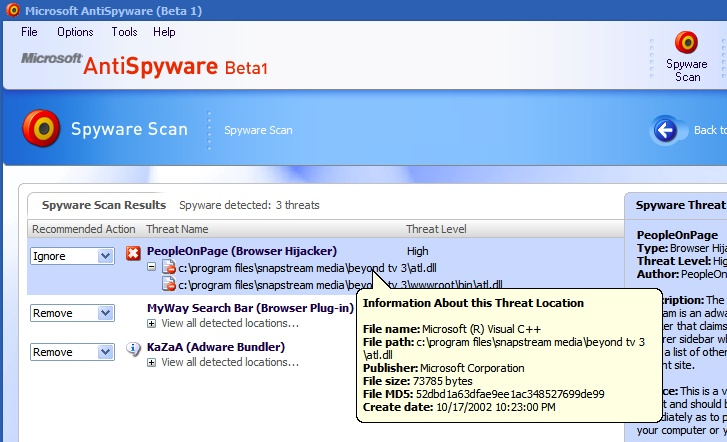Click the 'Threat Level:' line in the right panel
727x442 pixels.
click(x=682, y=261)
